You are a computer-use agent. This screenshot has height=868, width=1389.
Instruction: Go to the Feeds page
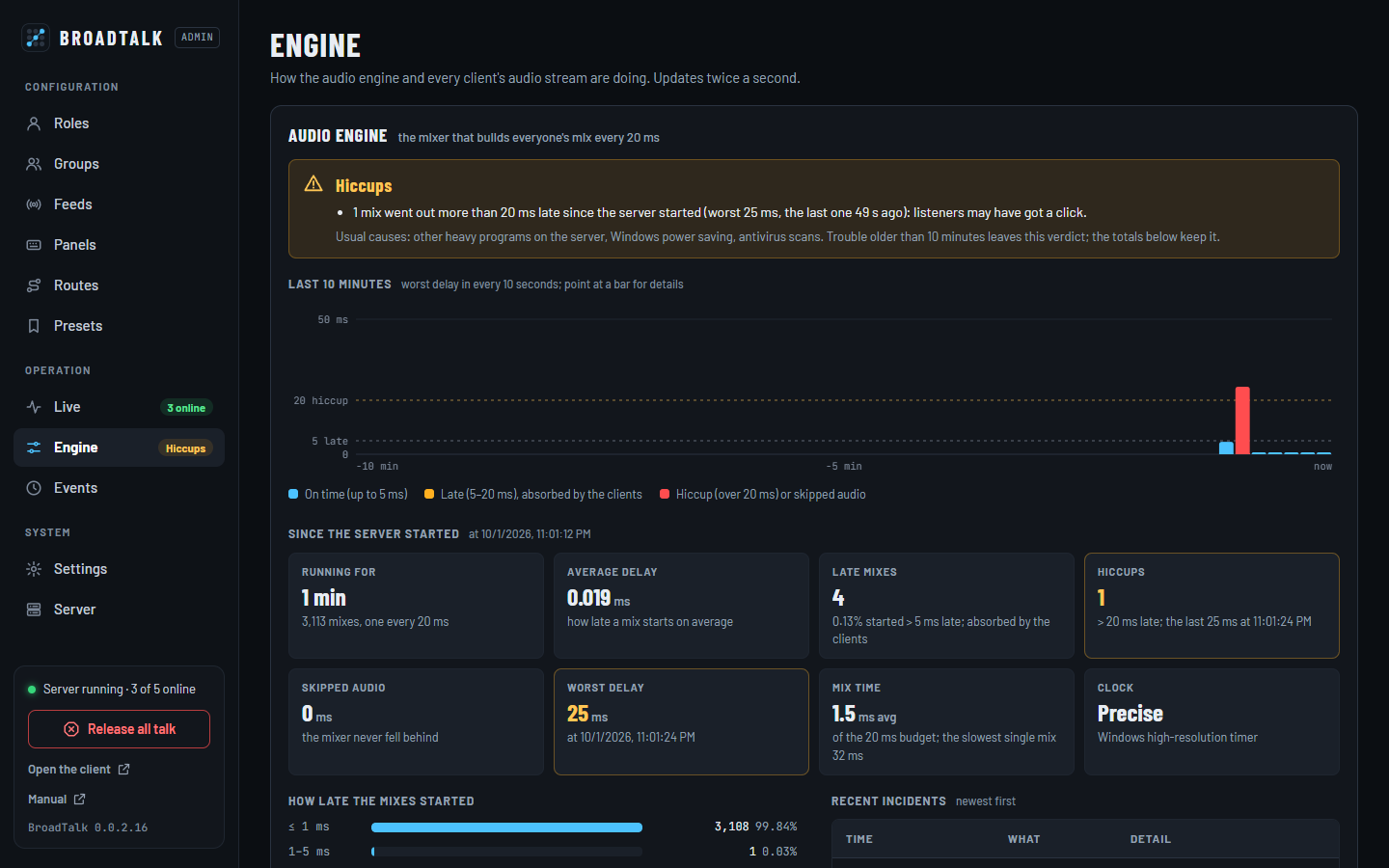point(120,204)
